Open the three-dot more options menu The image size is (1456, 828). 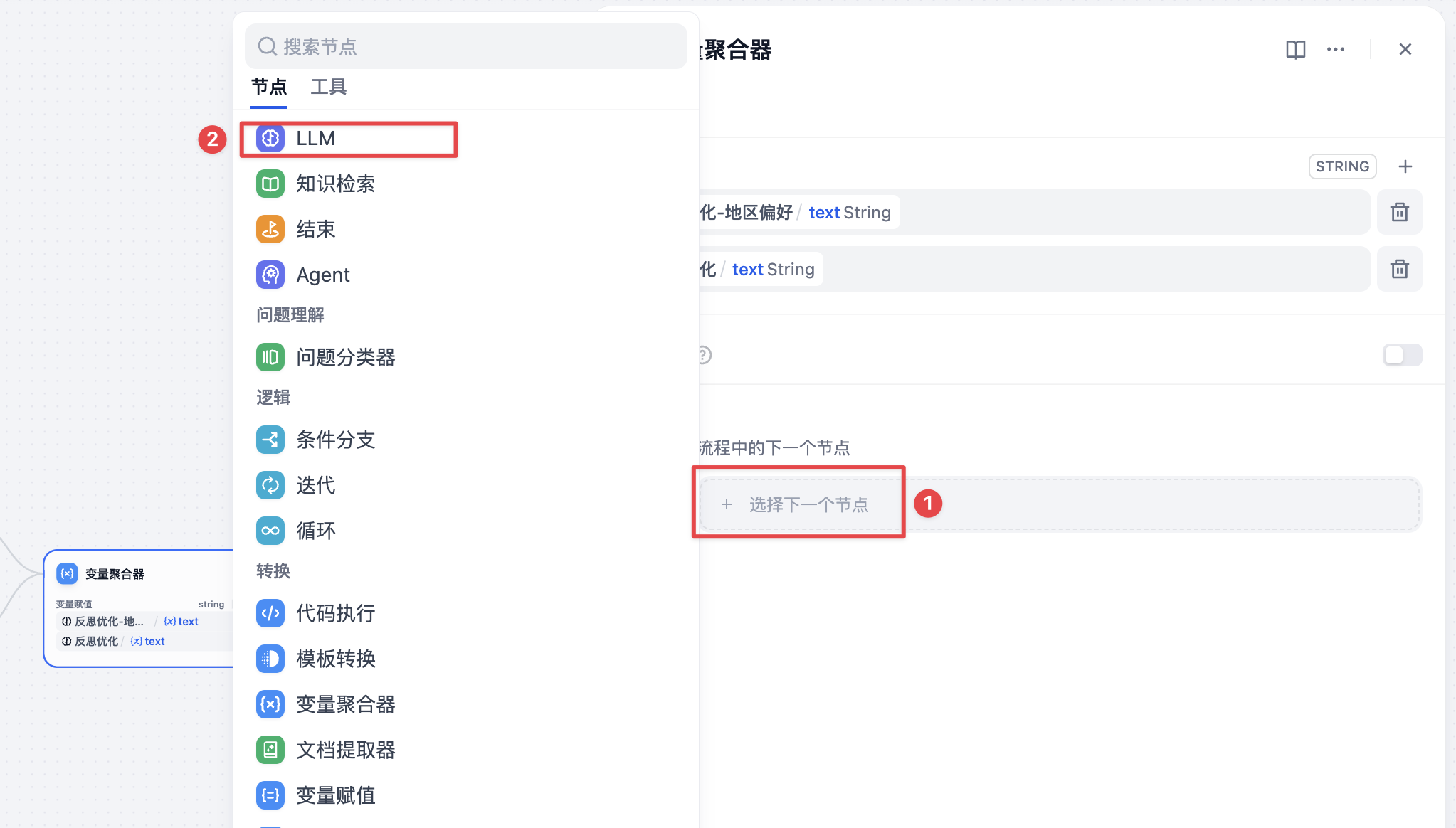(x=1335, y=49)
